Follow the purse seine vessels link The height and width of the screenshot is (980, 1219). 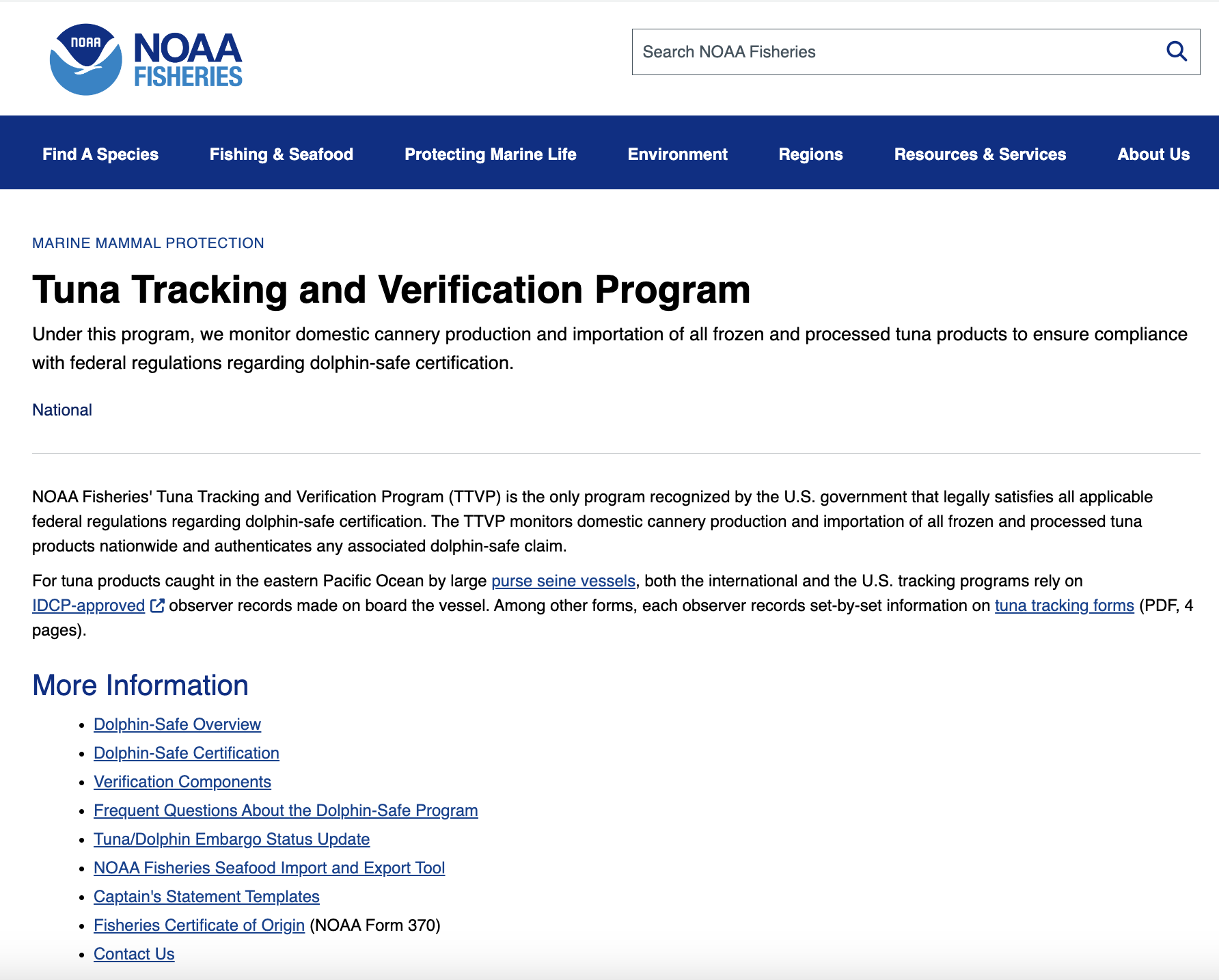(563, 581)
